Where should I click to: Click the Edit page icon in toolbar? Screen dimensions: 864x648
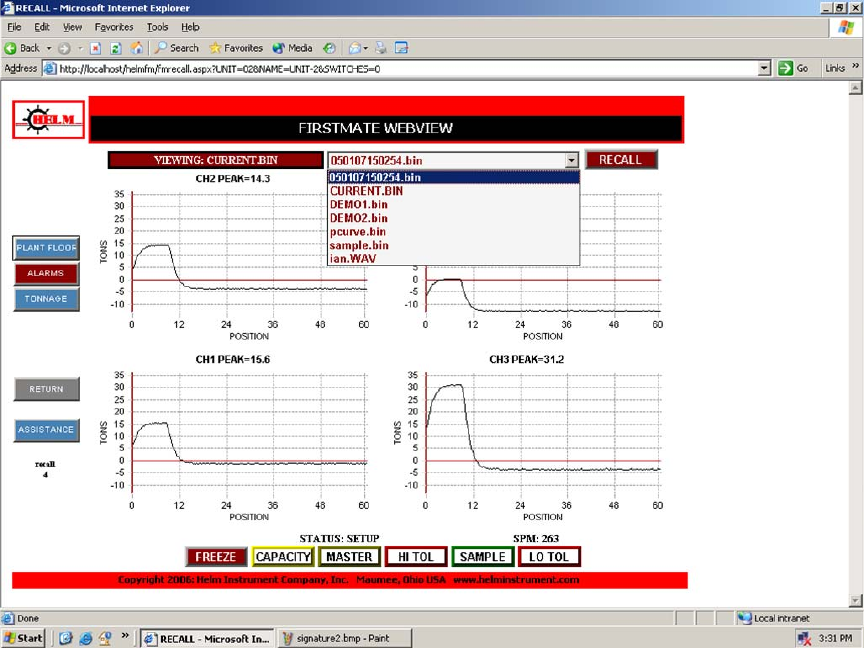(x=402, y=48)
